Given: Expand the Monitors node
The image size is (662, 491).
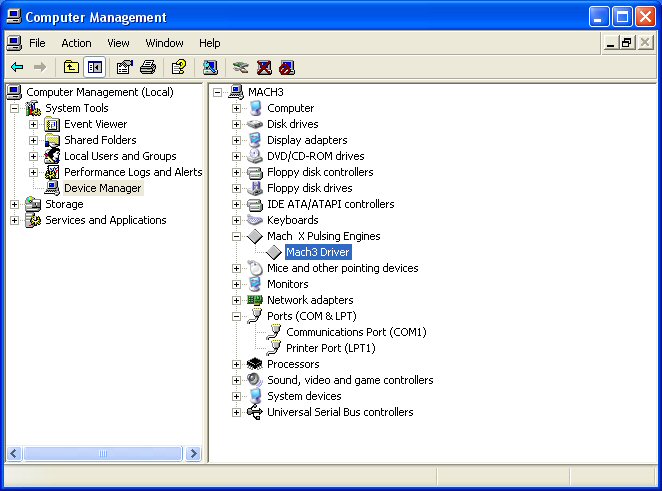Looking at the screenshot, I should pyautogui.click(x=236, y=284).
